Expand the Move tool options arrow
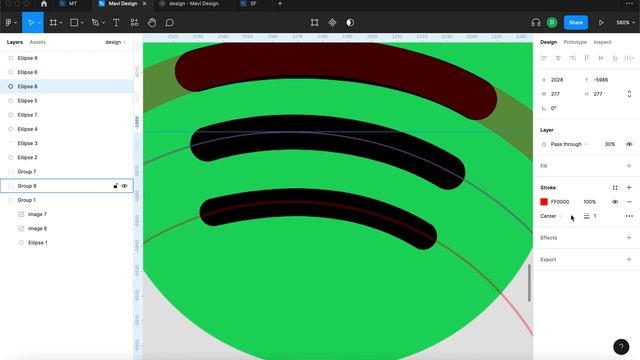The height and width of the screenshot is (360, 640). (x=39, y=23)
